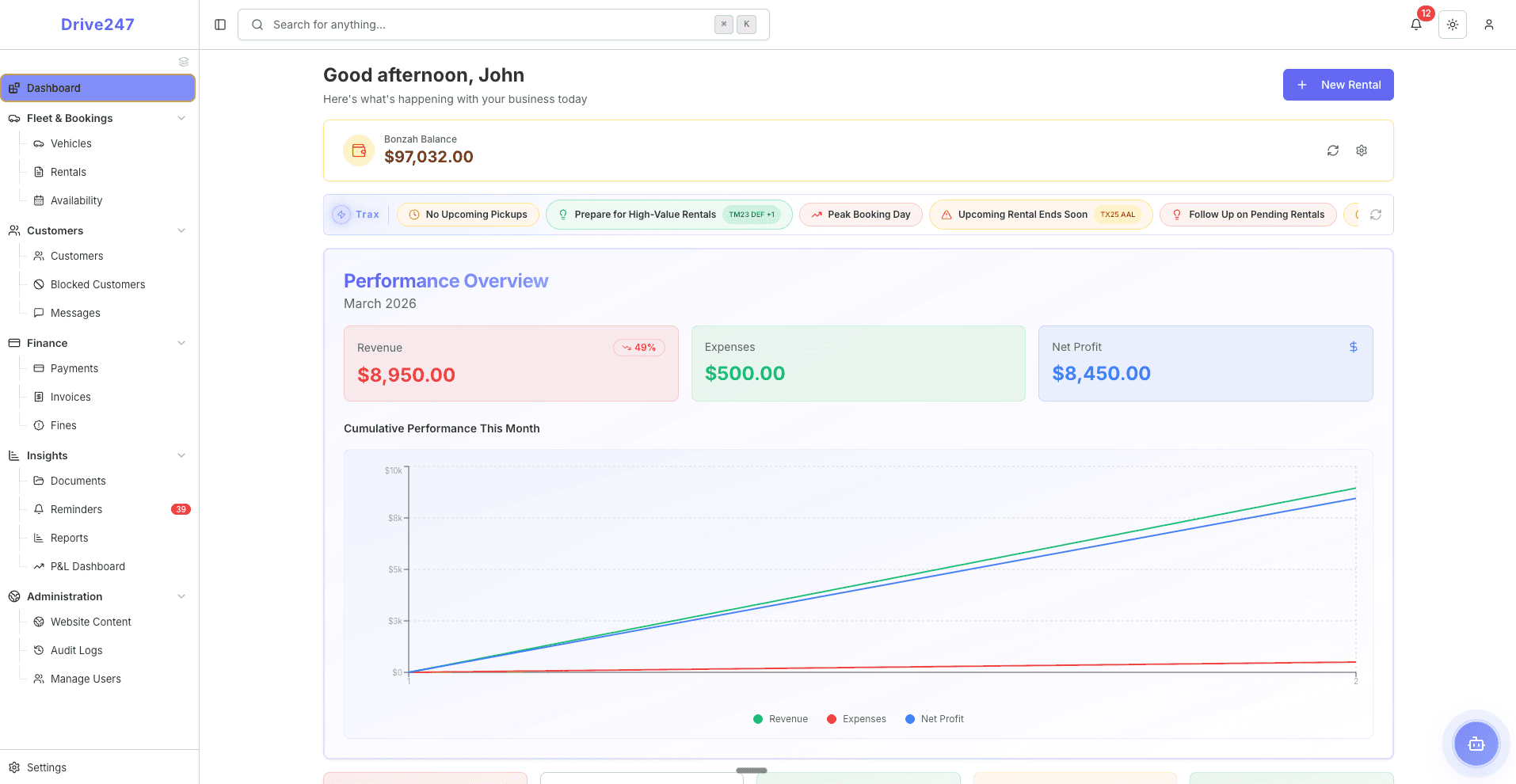The image size is (1516, 784).
Task: Select the Peak Booking Day suggestion
Action: pos(860,215)
